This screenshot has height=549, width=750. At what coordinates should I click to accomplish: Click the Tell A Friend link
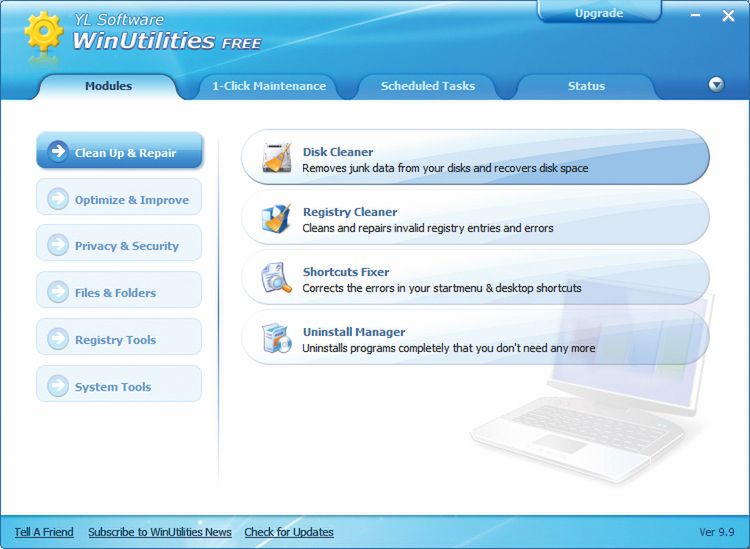coord(44,532)
